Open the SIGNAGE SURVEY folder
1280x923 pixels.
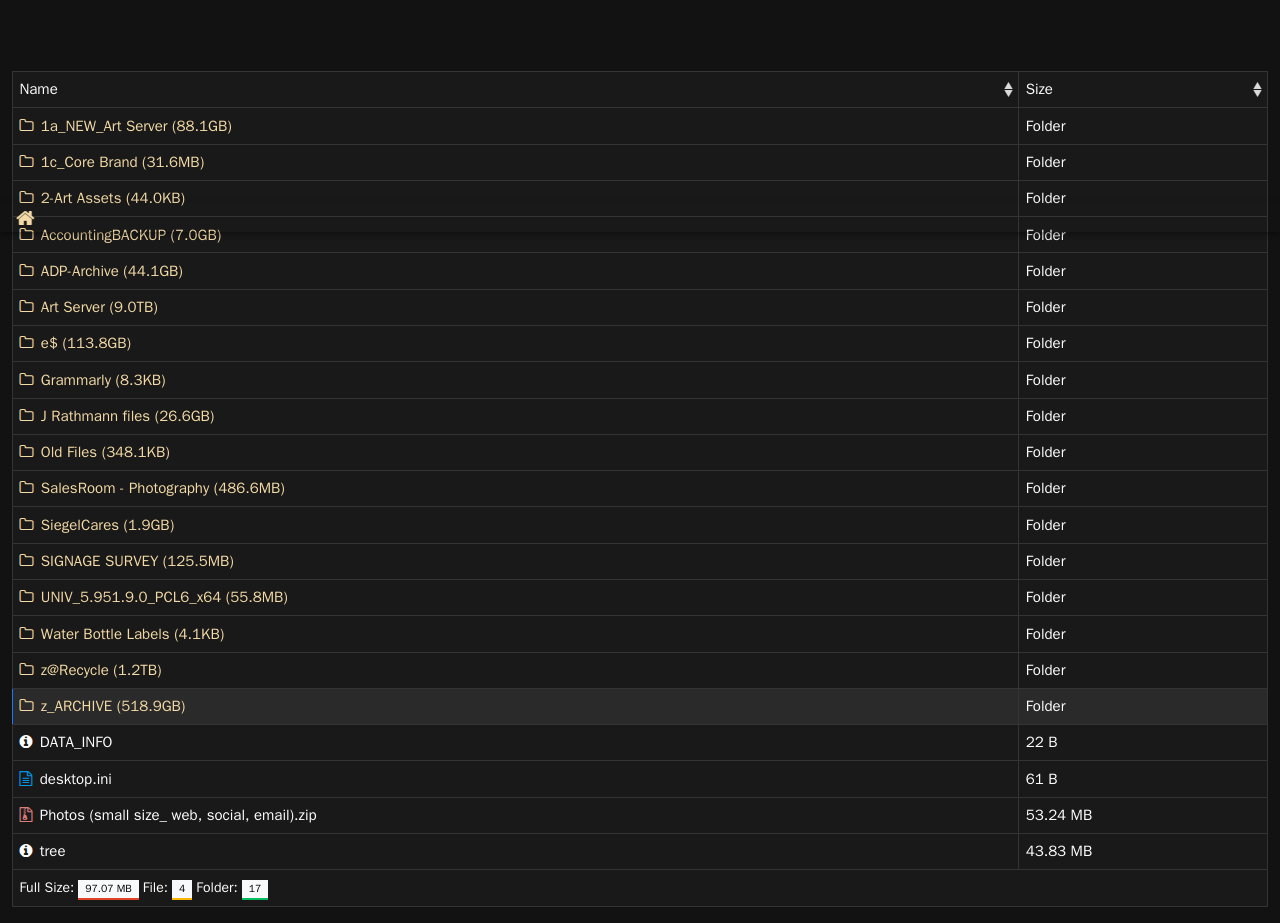point(137,561)
